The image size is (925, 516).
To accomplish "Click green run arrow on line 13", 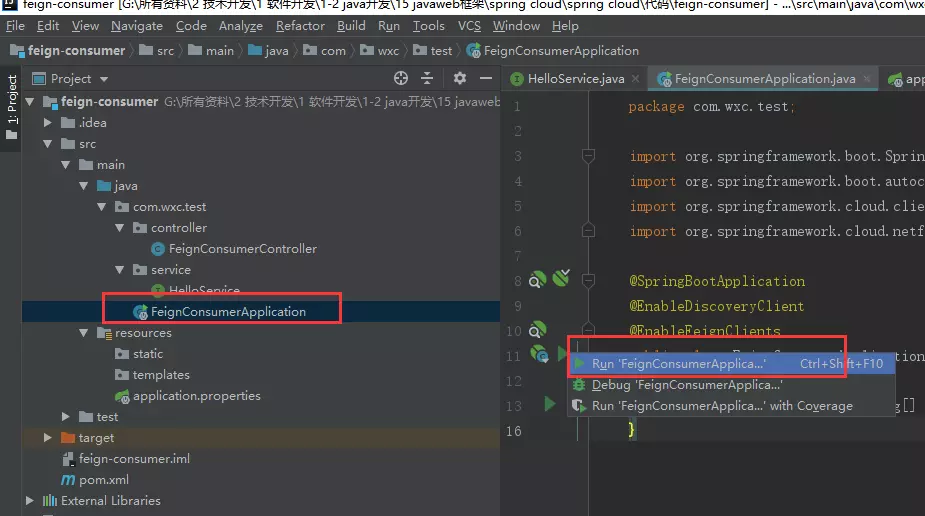I will coord(550,405).
